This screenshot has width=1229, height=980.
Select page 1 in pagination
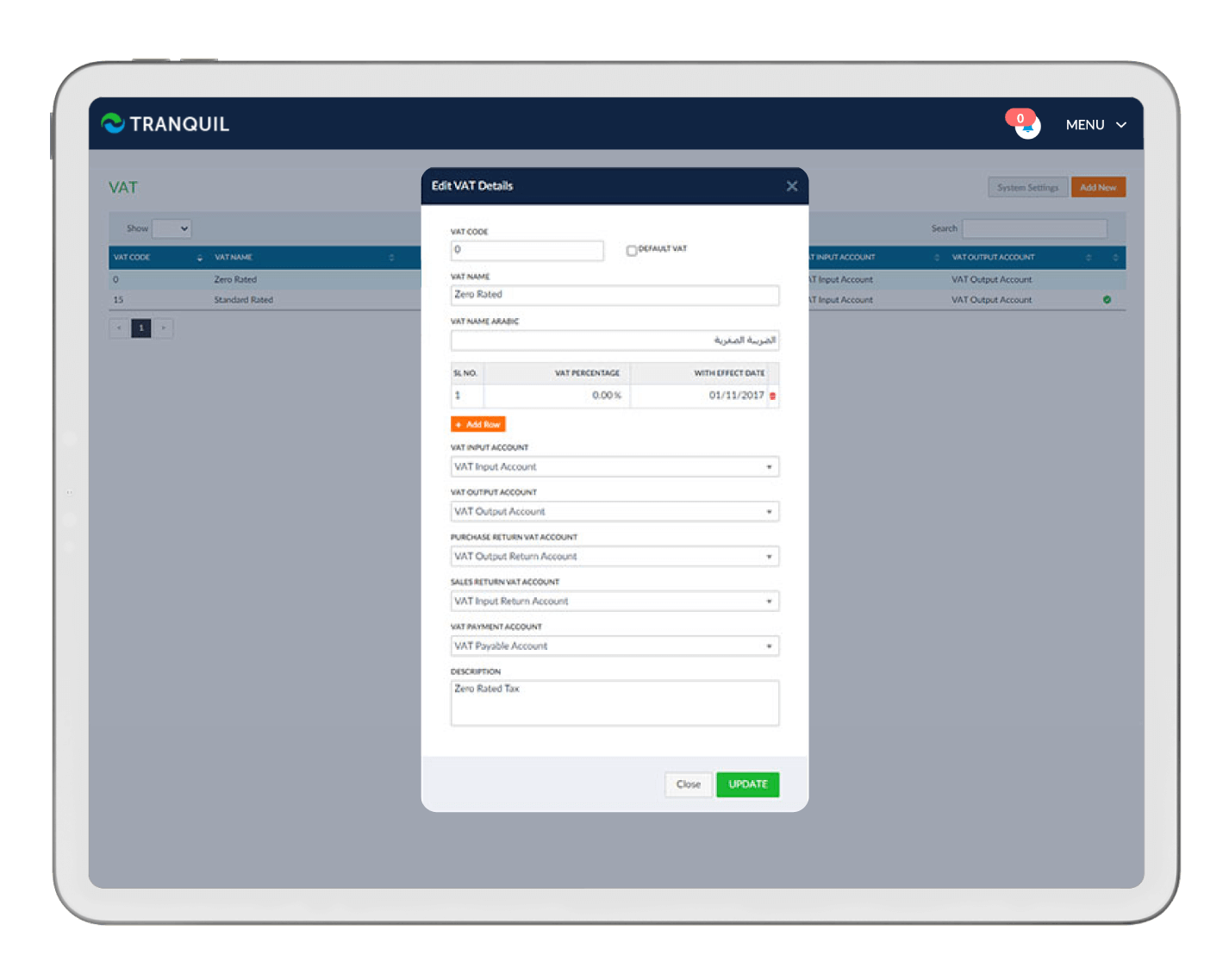tap(141, 328)
